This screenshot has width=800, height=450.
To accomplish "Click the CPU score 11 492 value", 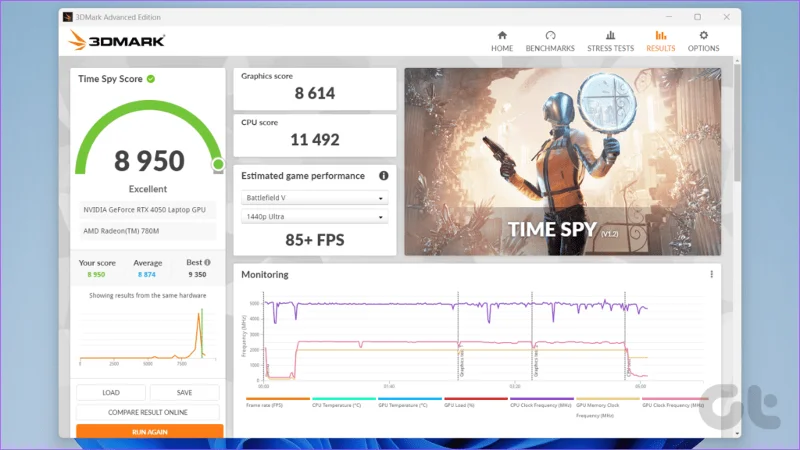I will [x=315, y=140].
